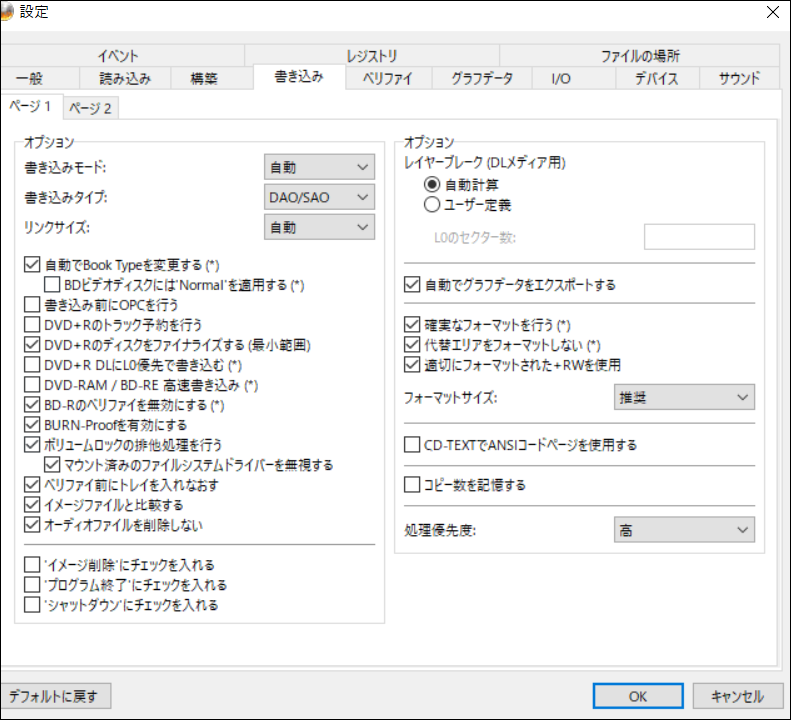The width and height of the screenshot is (791, 720).
Task: Toggle BD-Rのベリファイを無効にする checkbox
Action: tap(32, 405)
